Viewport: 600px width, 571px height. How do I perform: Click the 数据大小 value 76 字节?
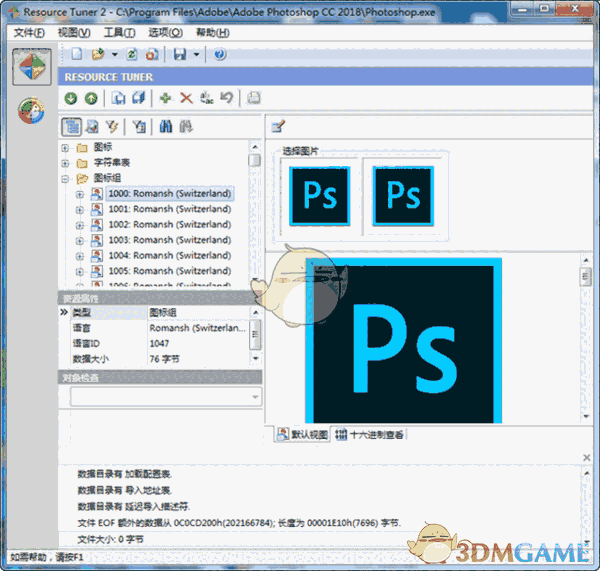[165, 359]
